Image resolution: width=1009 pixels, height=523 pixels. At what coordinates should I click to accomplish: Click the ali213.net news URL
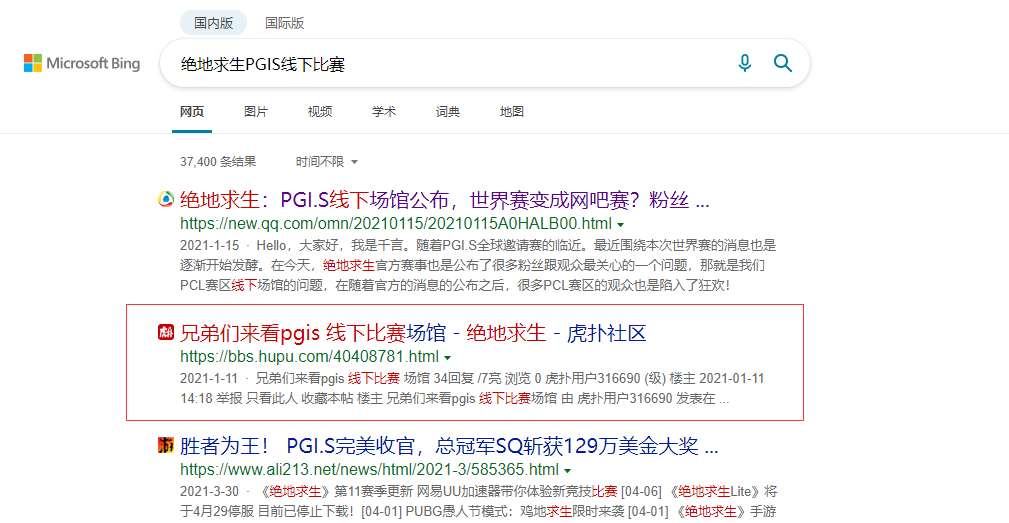pos(369,470)
